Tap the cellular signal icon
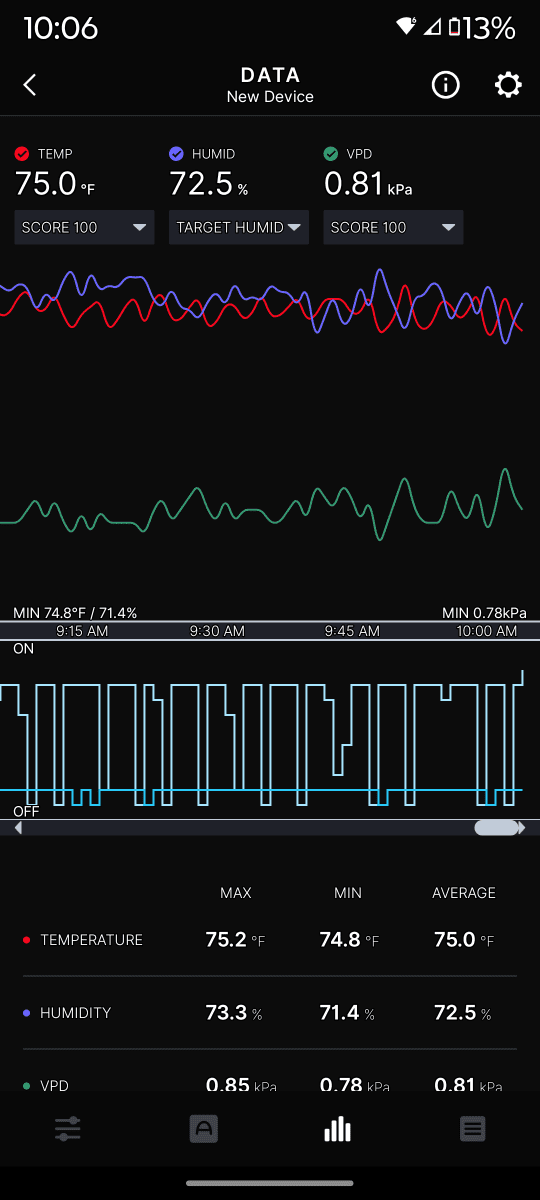 click(432, 27)
